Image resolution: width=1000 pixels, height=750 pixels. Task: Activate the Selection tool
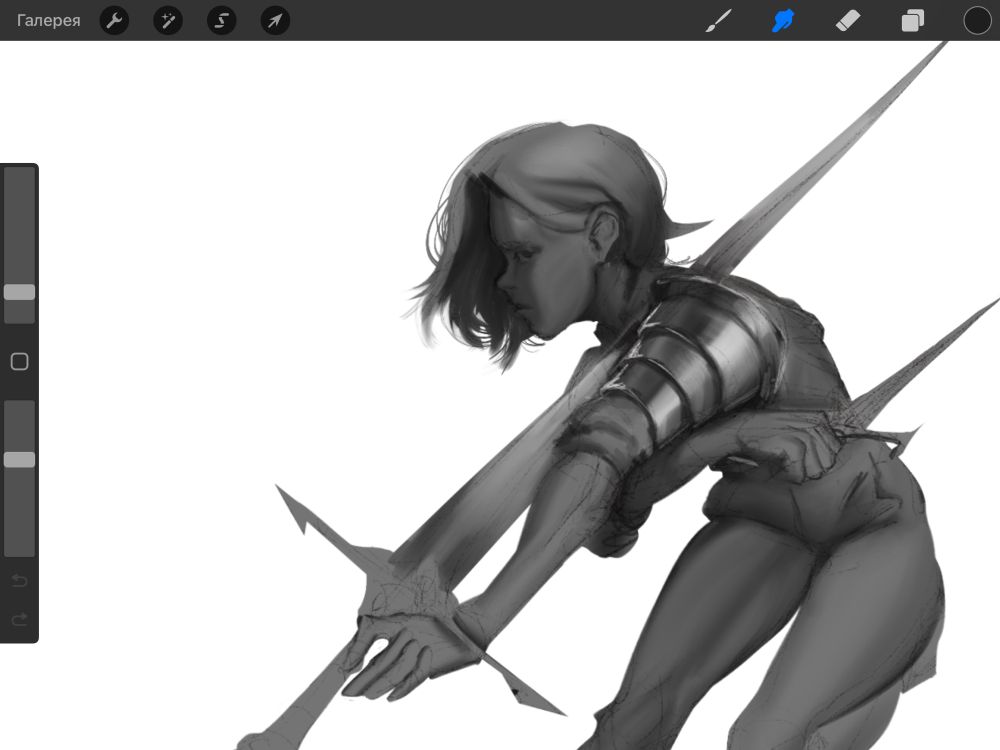click(222, 20)
